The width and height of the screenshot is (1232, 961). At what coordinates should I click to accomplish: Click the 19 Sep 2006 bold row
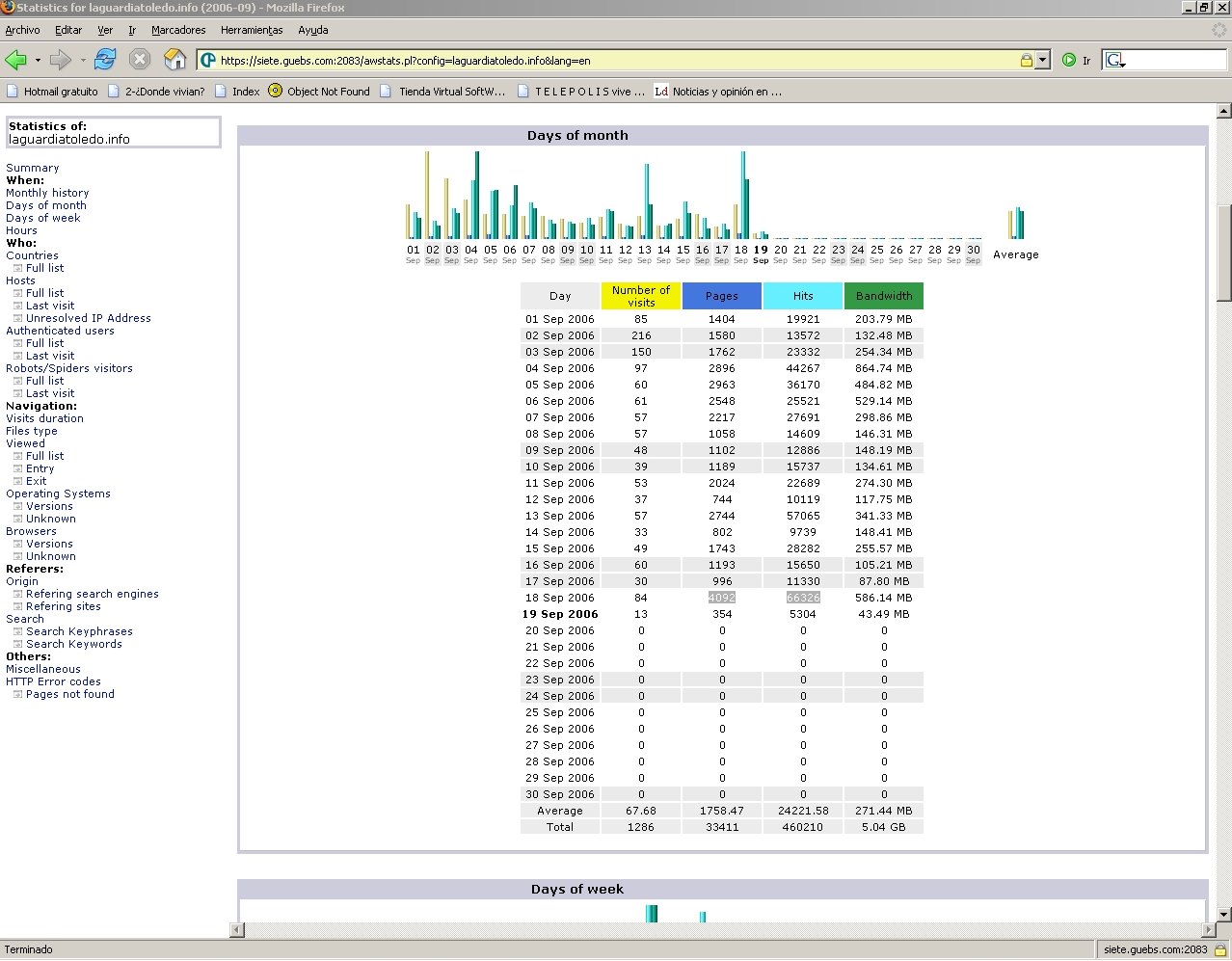(560, 614)
